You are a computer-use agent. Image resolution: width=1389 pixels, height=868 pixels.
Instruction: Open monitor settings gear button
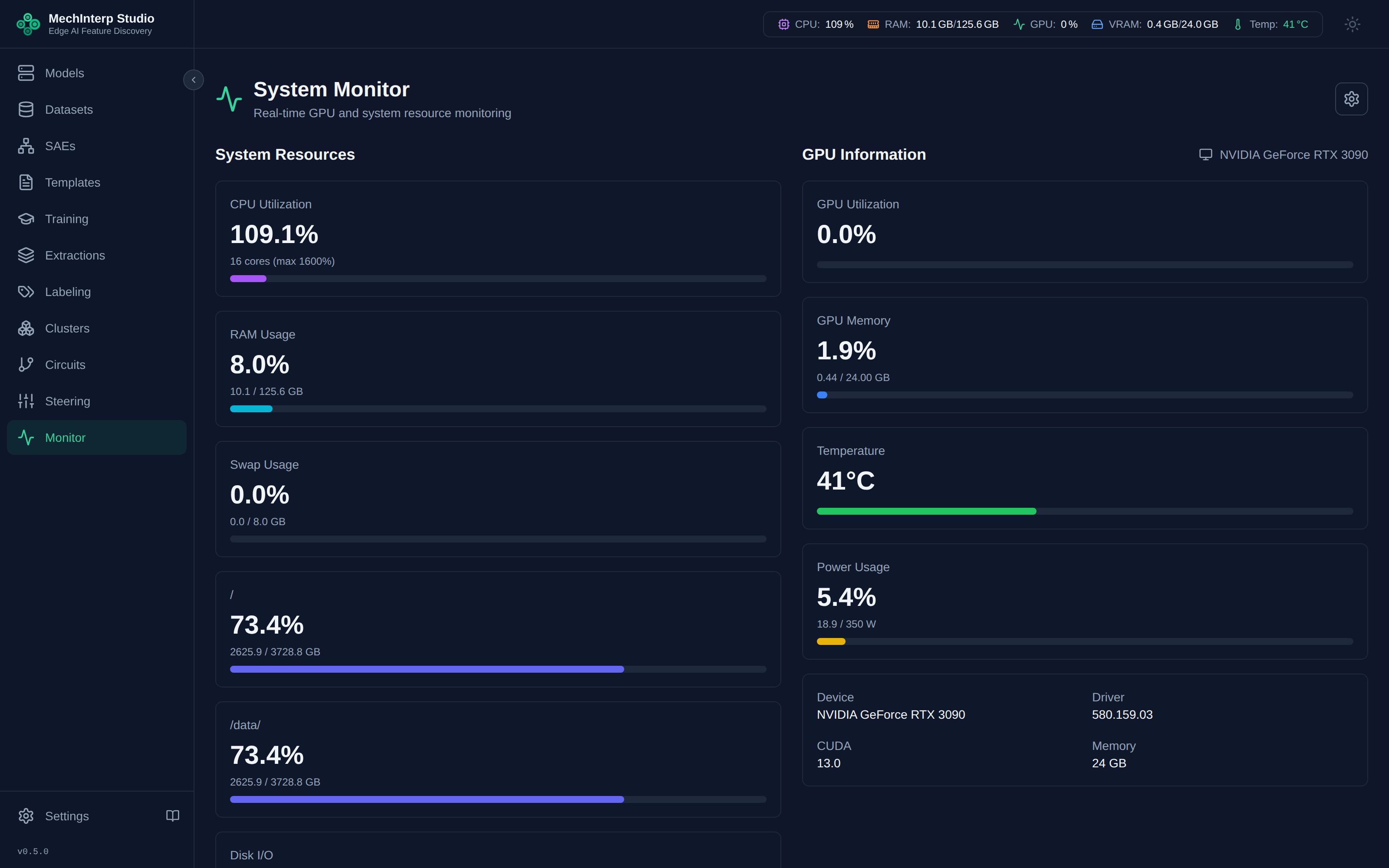point(1351,99)
